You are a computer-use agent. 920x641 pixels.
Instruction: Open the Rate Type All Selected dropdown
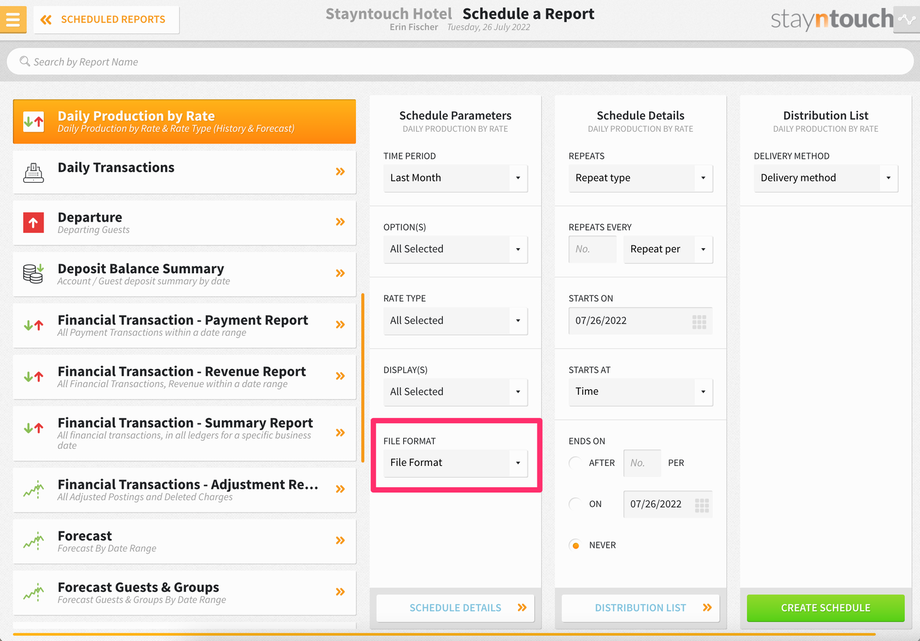pyautogui.click(x=455, y=320)
